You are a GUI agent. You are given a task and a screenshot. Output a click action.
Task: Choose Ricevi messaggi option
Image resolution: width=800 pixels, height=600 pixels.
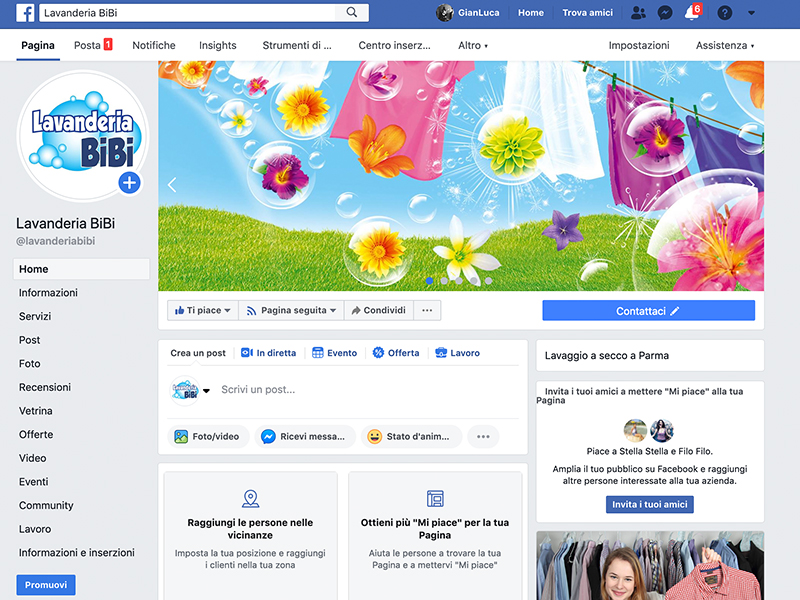[x=305, y=436]
